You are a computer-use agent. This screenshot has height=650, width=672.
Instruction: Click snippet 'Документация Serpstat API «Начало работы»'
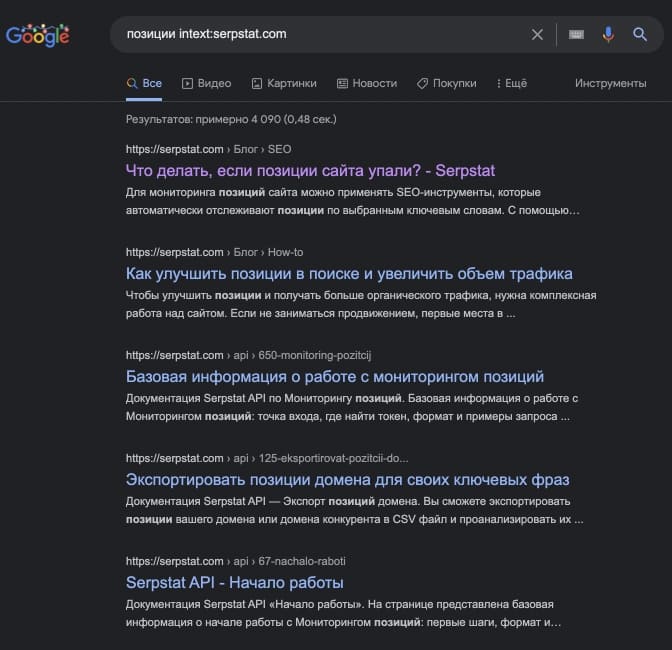(x=343, y=613)
